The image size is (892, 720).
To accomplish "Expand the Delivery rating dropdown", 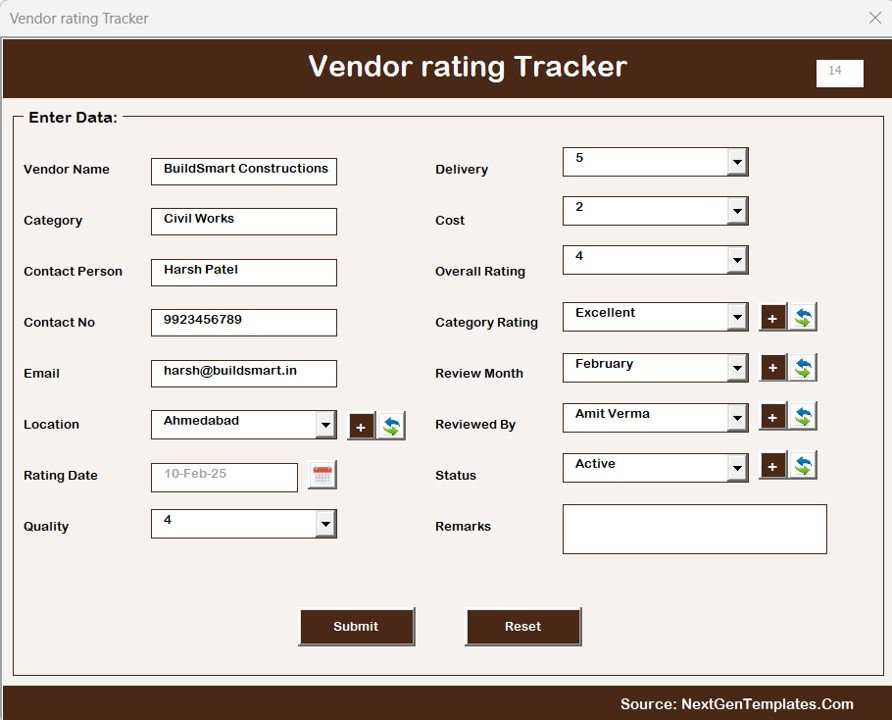I will point(737,162).
